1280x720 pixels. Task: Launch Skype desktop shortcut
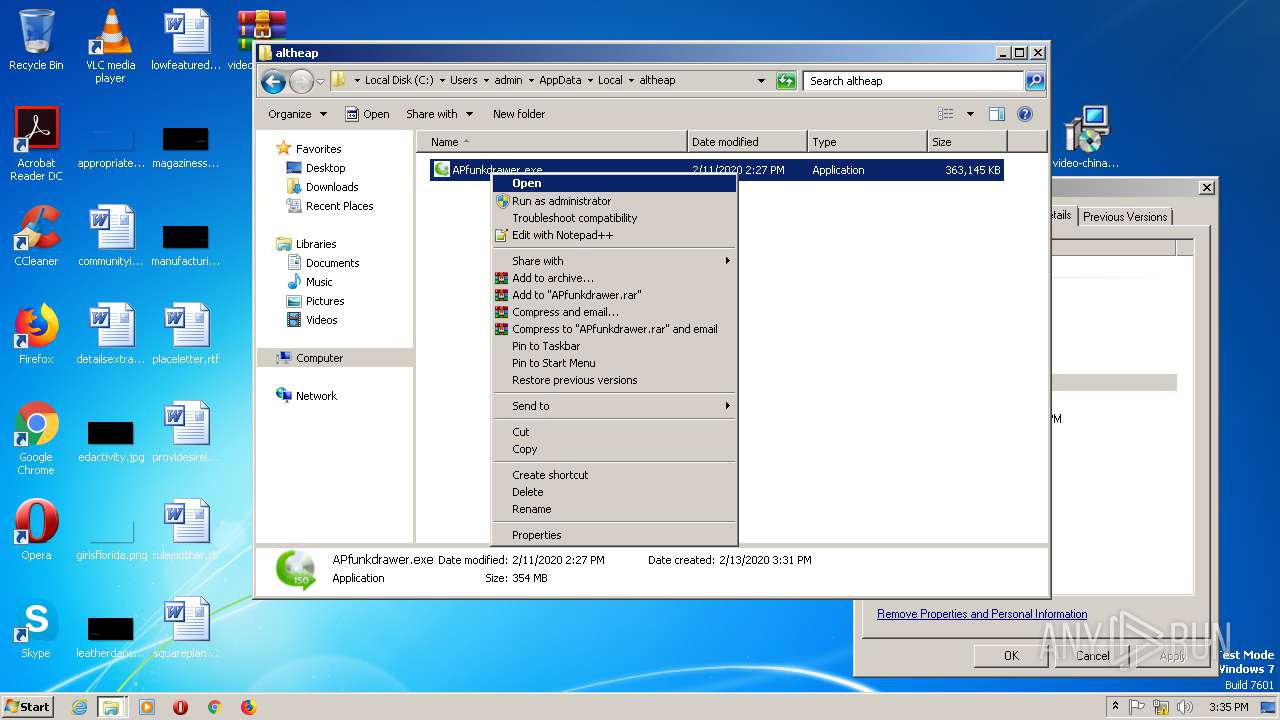pos(36,628)
